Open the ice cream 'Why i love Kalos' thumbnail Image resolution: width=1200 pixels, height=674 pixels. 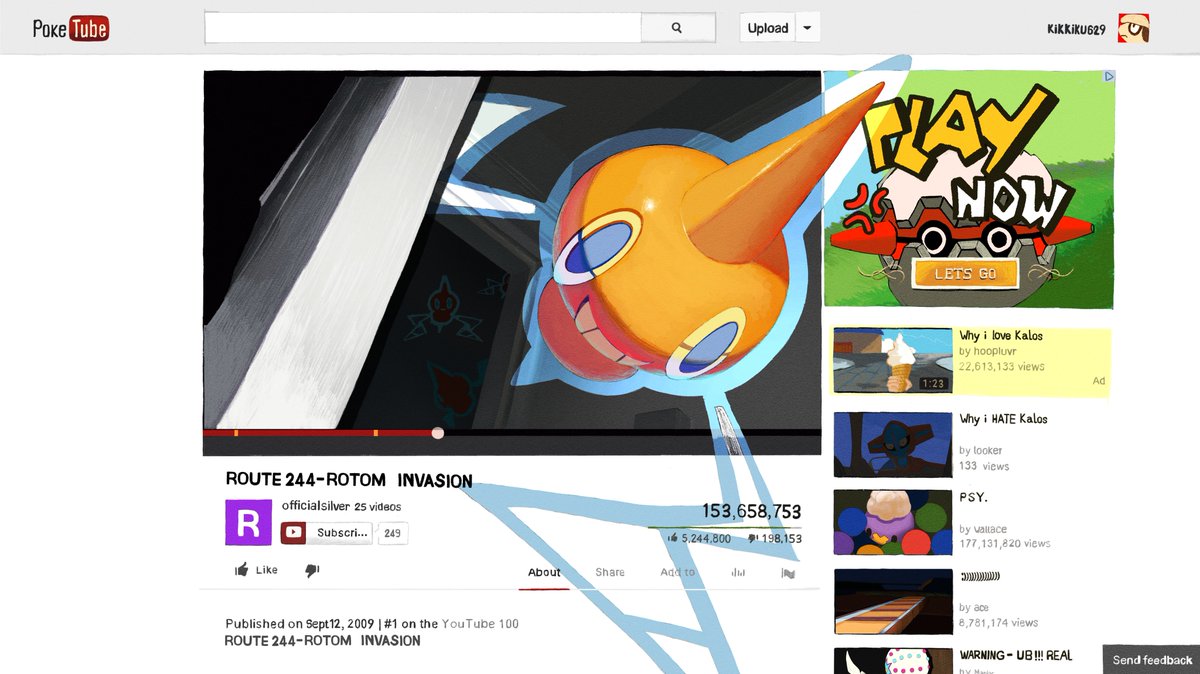point(893,360)
